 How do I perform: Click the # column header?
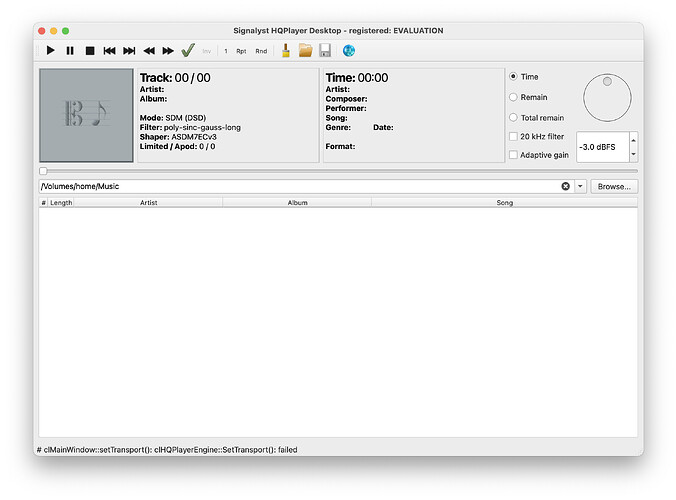(44, 203)
